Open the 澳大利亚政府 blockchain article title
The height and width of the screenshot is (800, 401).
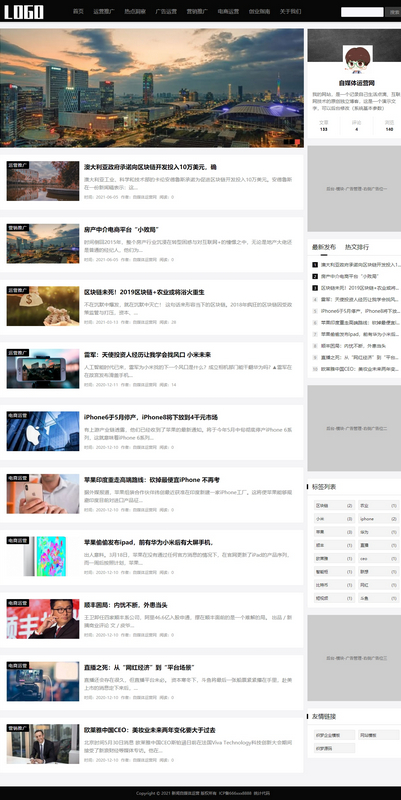(x=151, y=167)
